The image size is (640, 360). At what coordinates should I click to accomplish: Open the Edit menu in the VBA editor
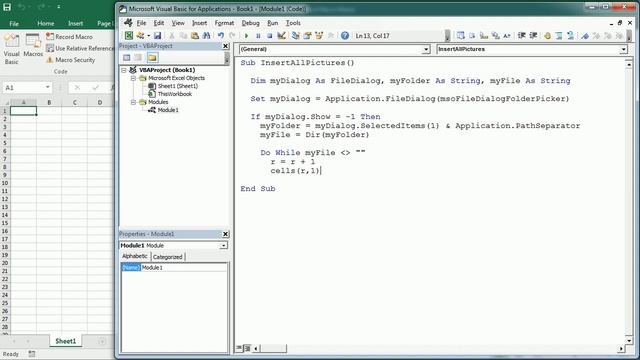tap(159, 23)
